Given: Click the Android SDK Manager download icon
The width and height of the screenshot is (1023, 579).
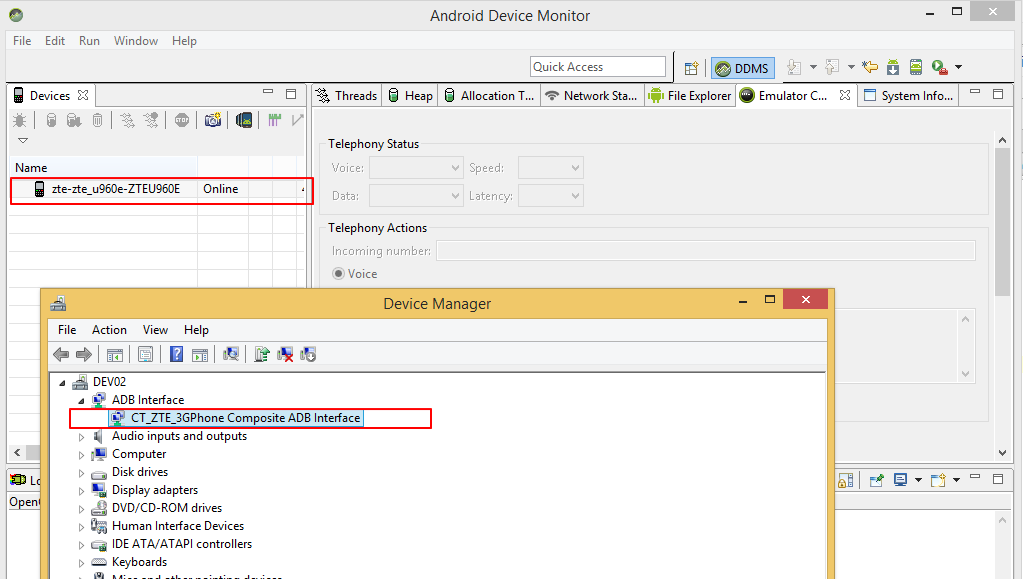Looking at the screenshot, I should coord(893,67).
